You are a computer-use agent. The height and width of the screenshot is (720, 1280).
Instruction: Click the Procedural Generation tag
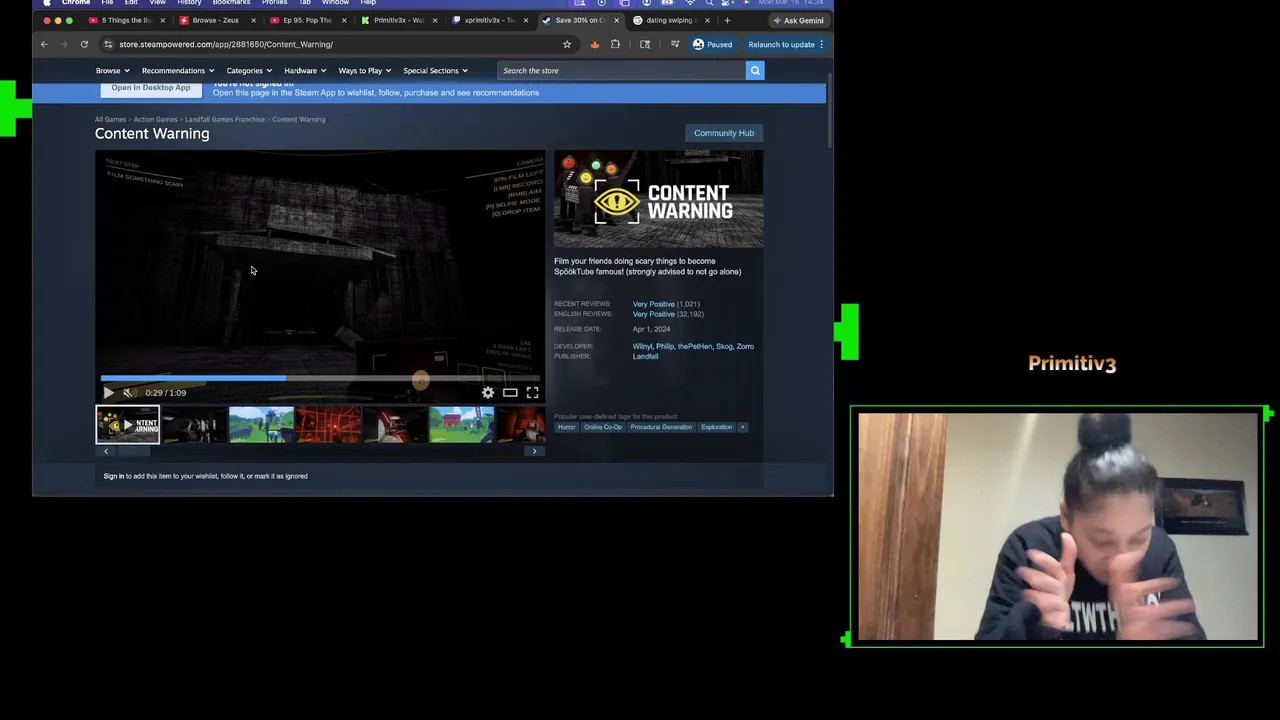point(661,427)
